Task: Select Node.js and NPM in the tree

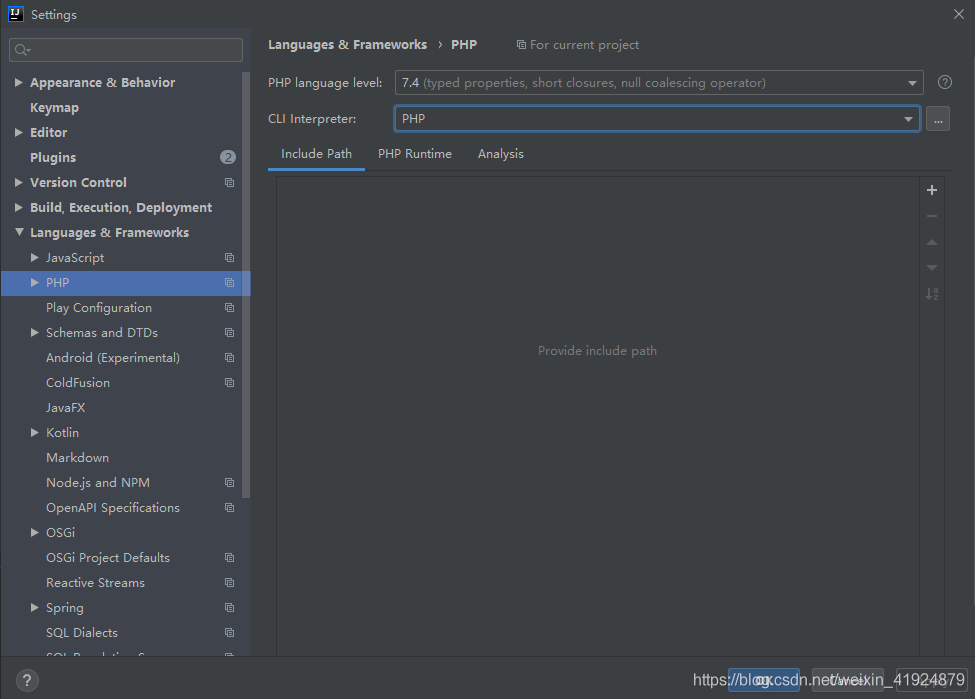Action: pyautogui.click(x=98, y=483)
